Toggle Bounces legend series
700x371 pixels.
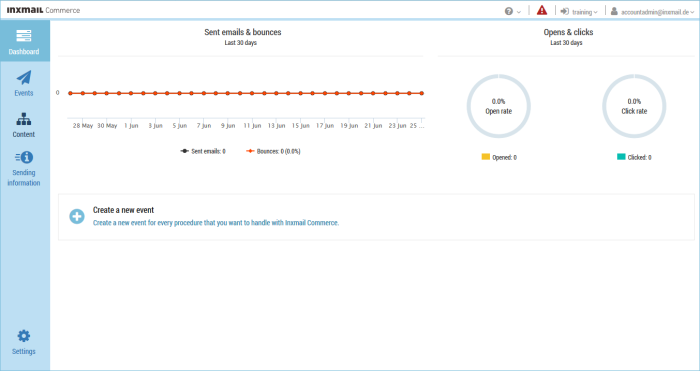point(273,151)
